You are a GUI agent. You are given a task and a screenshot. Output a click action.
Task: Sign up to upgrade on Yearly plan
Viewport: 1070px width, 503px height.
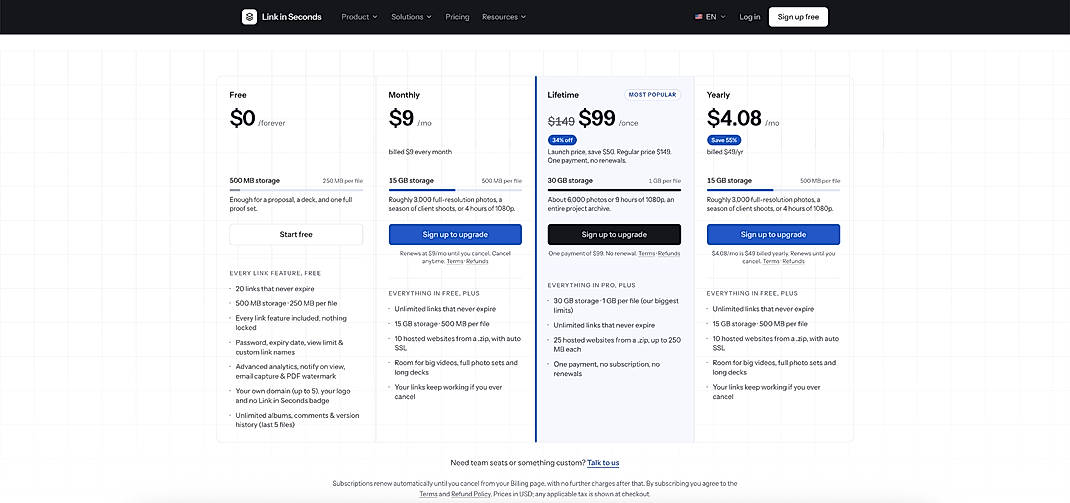[773, 234]
